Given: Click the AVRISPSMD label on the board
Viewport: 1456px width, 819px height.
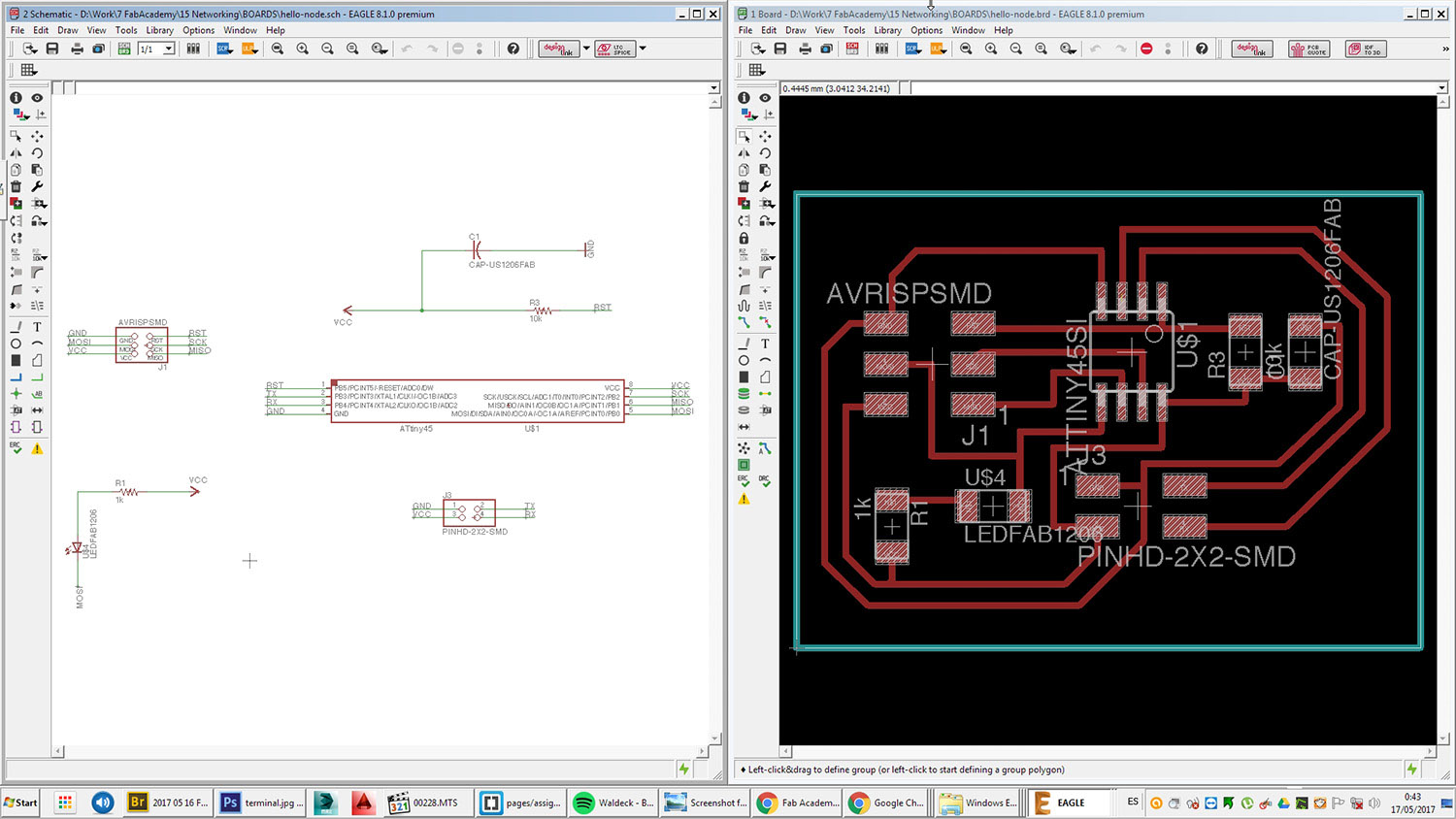Looking at the screenshot, I should 909,293.
